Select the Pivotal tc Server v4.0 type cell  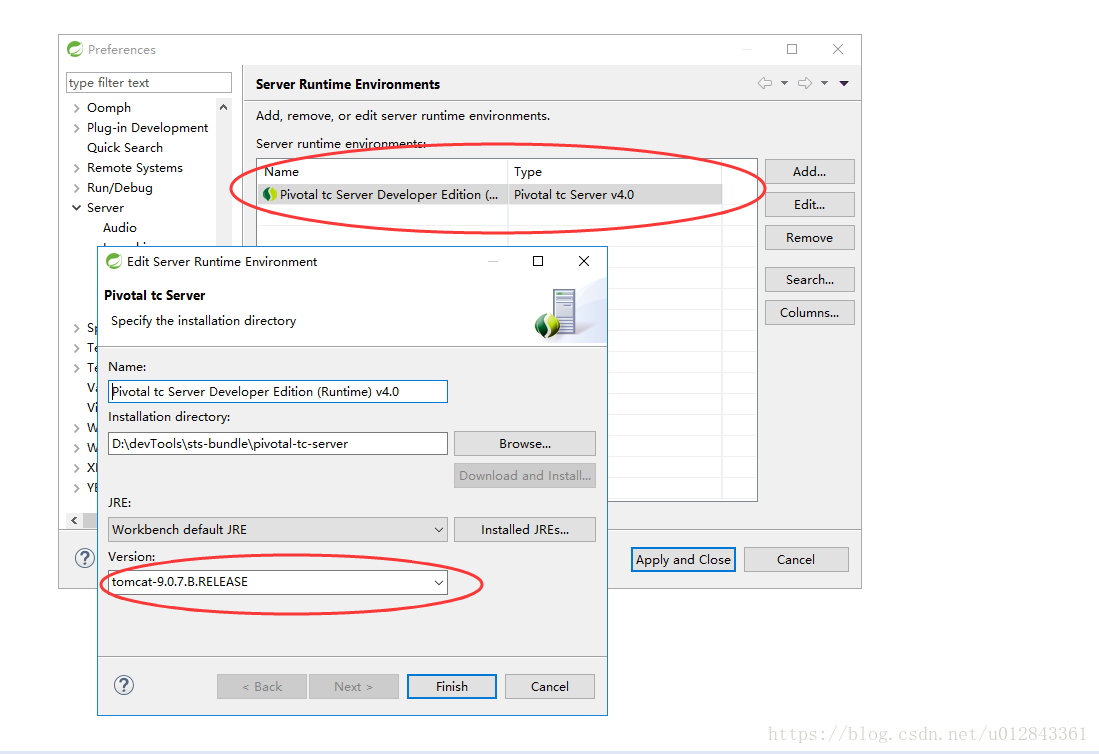[x=615, y=195]
